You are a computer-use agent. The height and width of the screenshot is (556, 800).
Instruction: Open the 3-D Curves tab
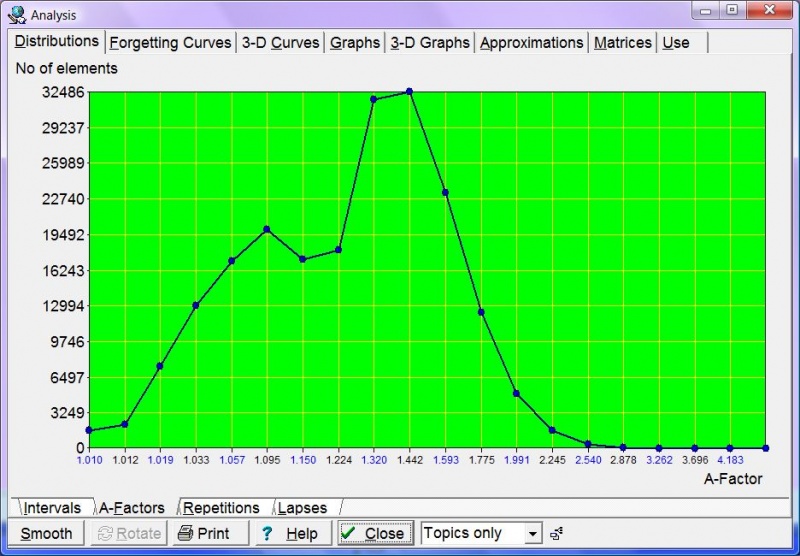(x=280, y=43)
